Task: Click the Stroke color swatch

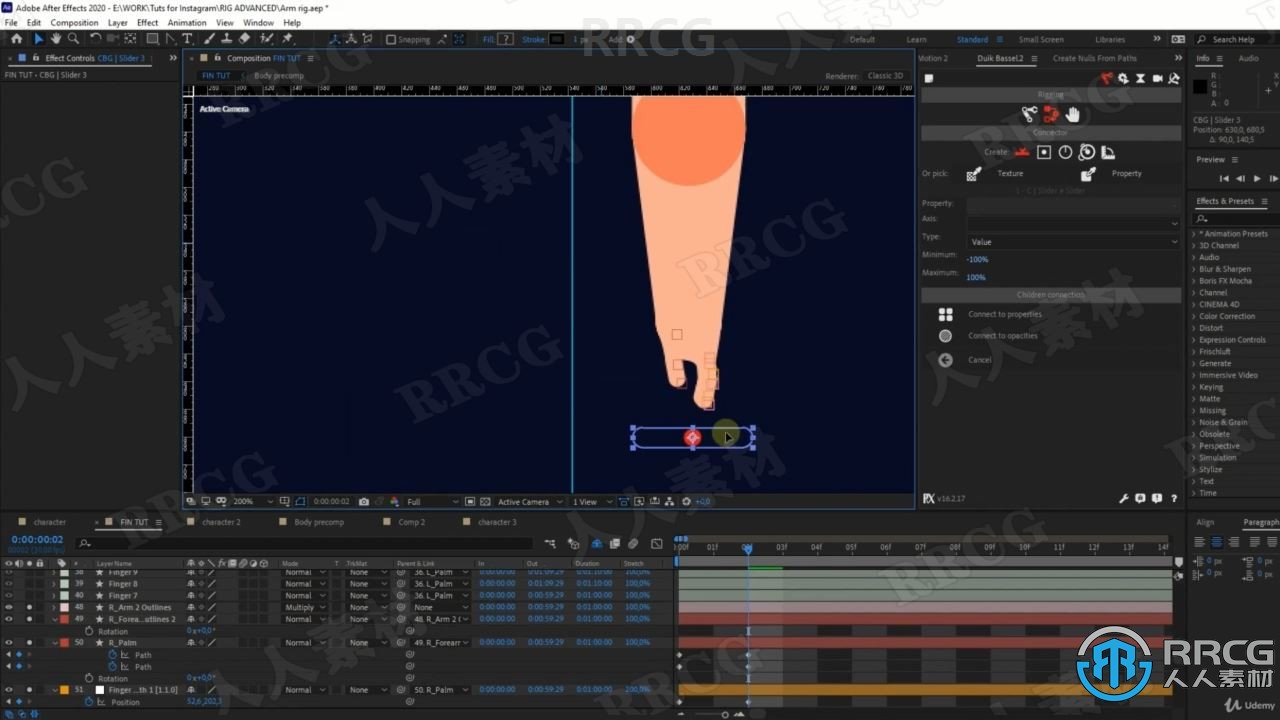Action: pyautogui.click(x=557, y=40)
